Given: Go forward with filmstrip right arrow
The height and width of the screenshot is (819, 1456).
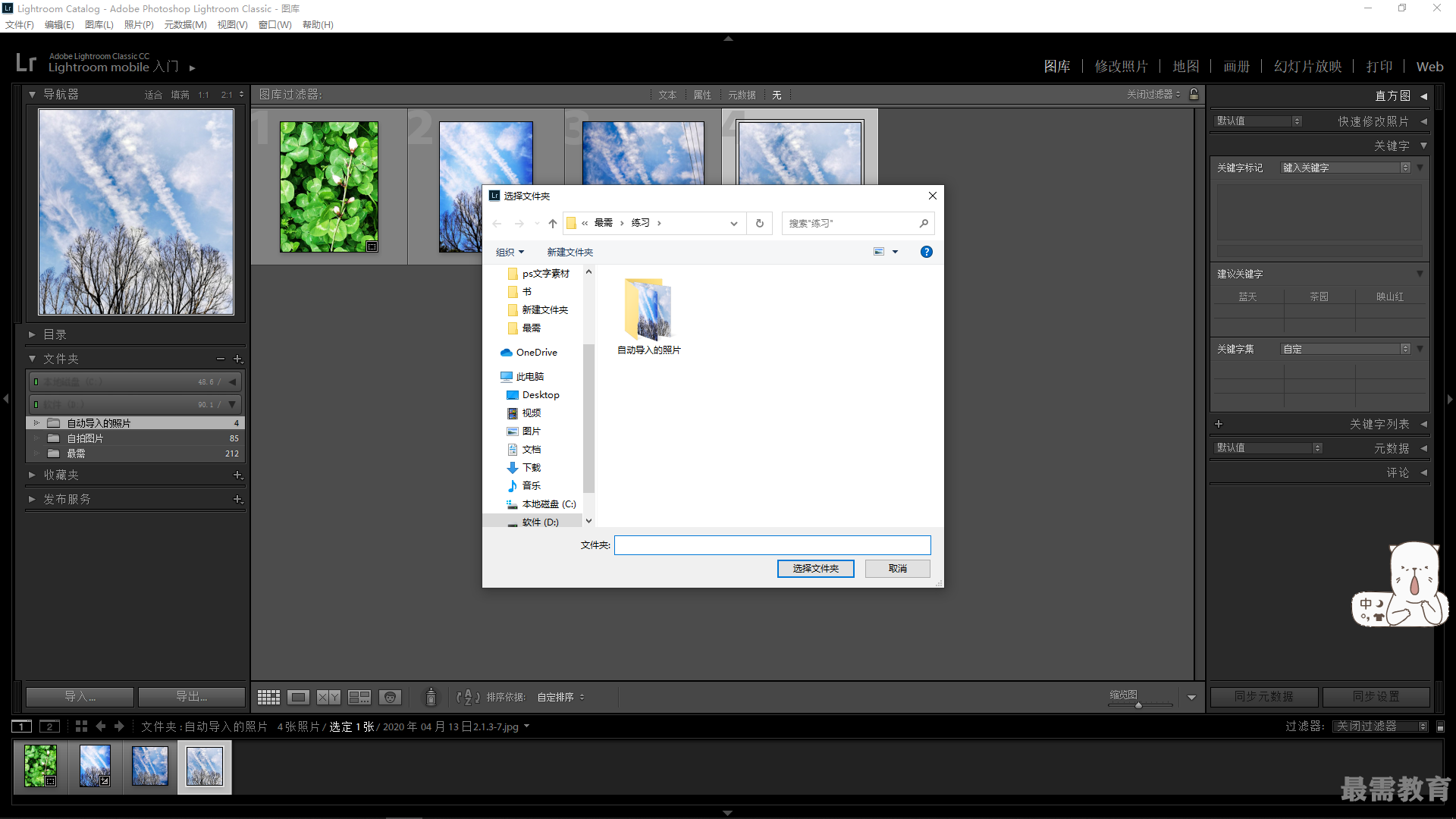Looking at the screenshot, I should [x=119, y=726].
